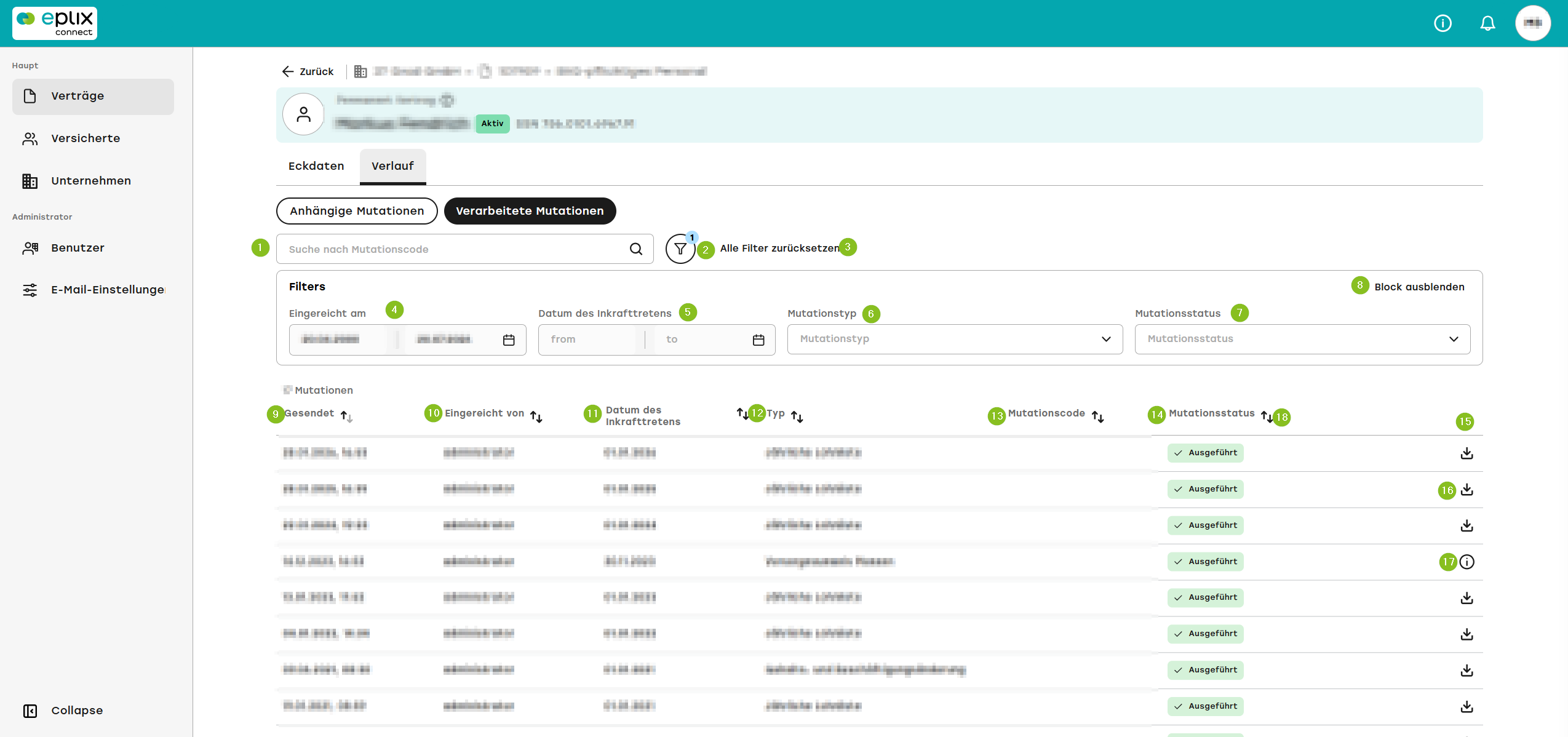
Task: Sort by the Typ column
Action: tap(797, 416)
